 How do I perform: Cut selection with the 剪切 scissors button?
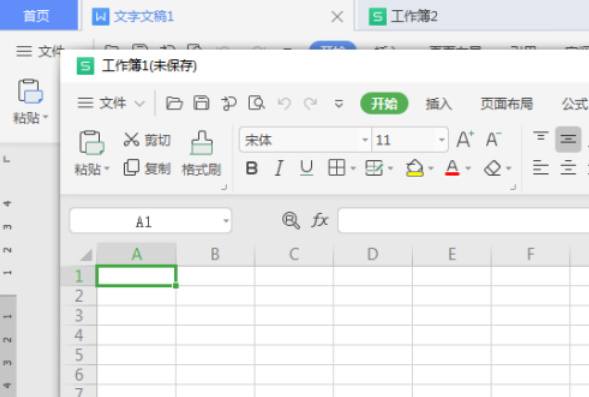(147, 140)
